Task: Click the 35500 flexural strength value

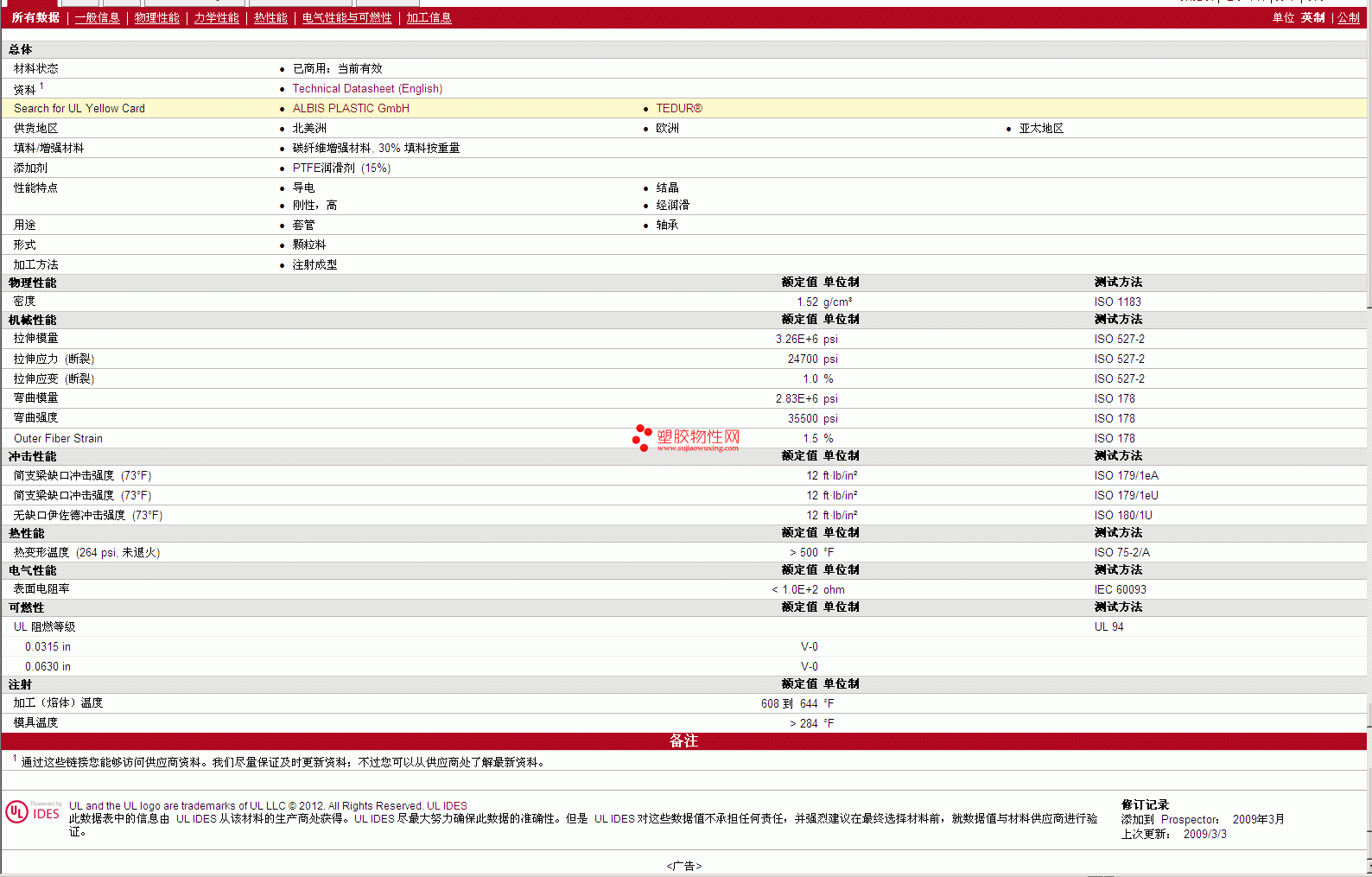Action: click(803, 418)
